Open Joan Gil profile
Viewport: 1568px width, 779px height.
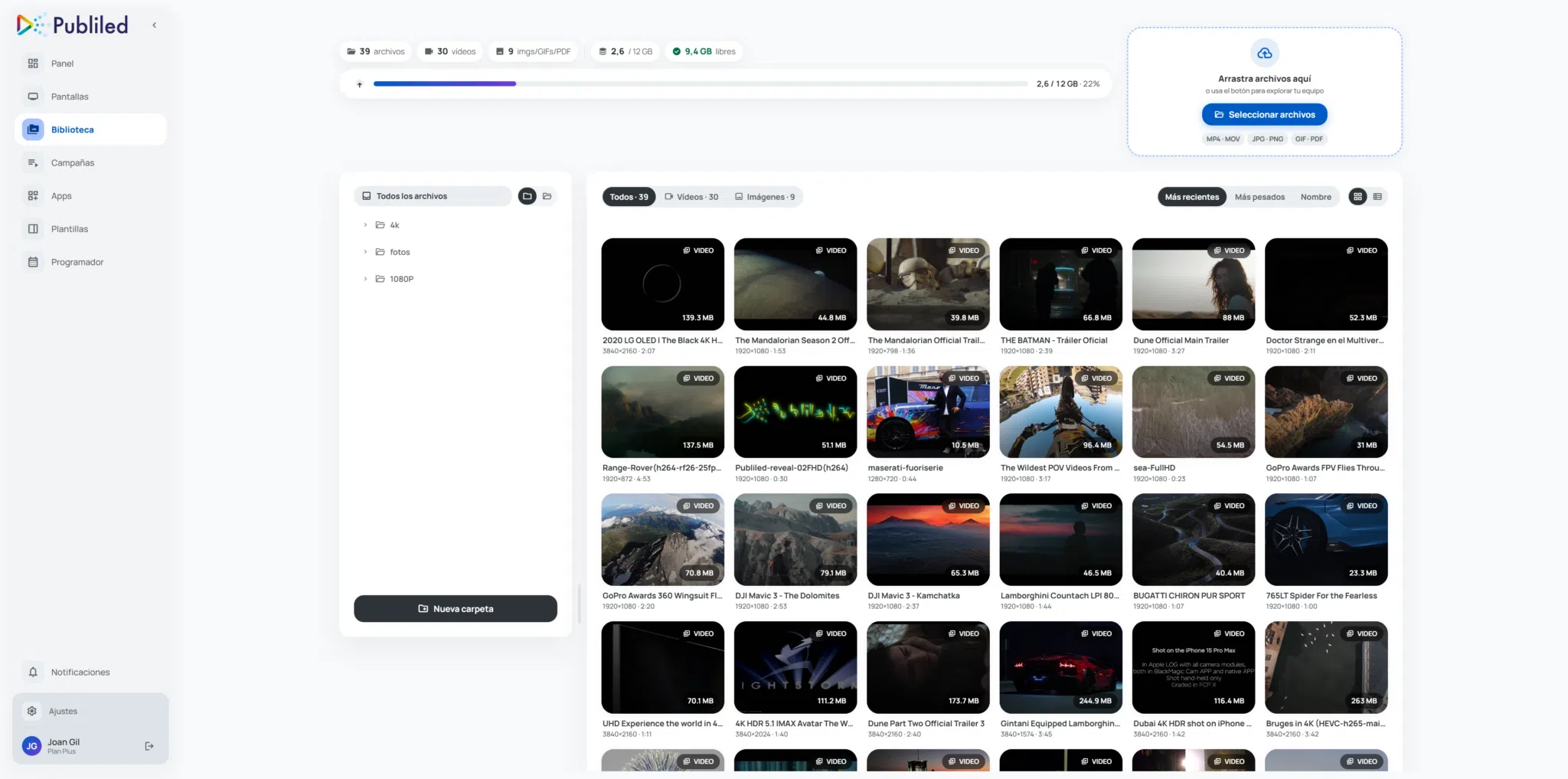click(64, 746)
